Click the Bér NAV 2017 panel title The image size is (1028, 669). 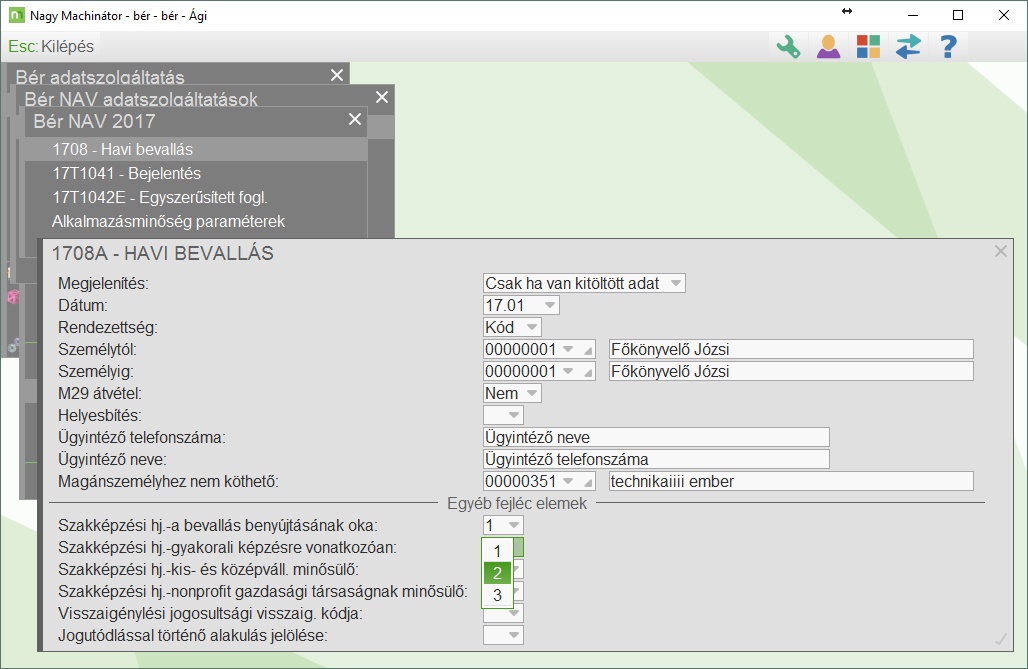[x=94, y=121]
